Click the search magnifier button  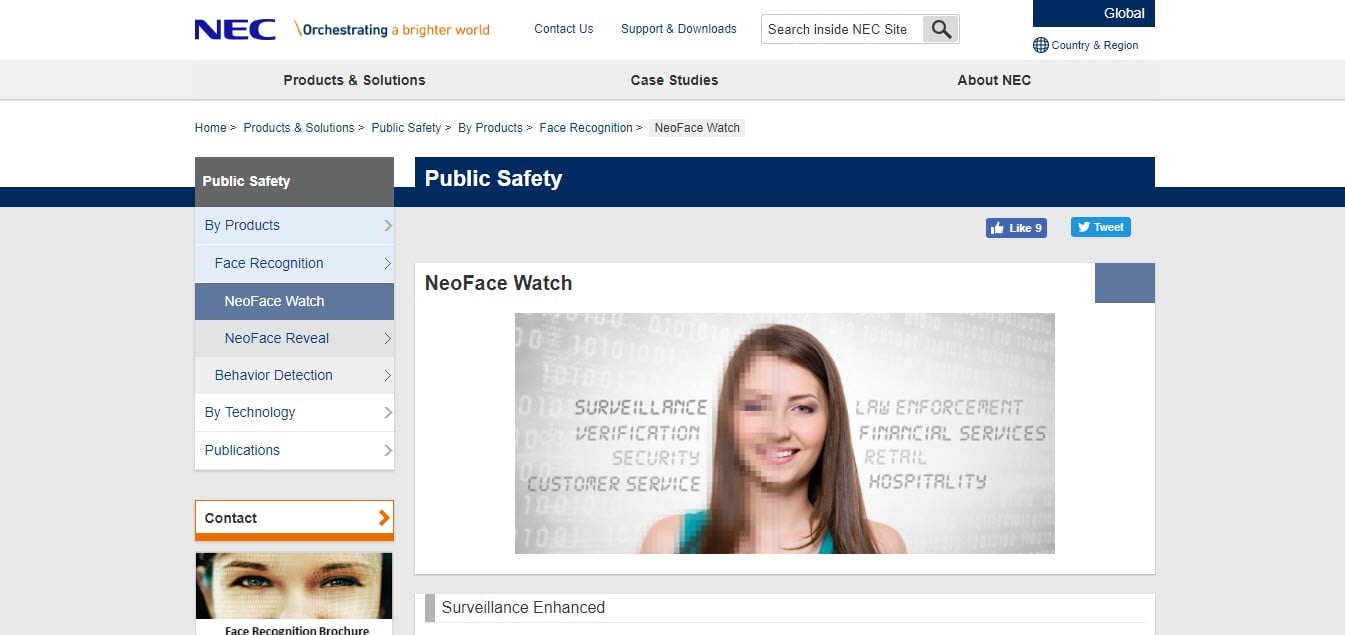tap(940, 29)
